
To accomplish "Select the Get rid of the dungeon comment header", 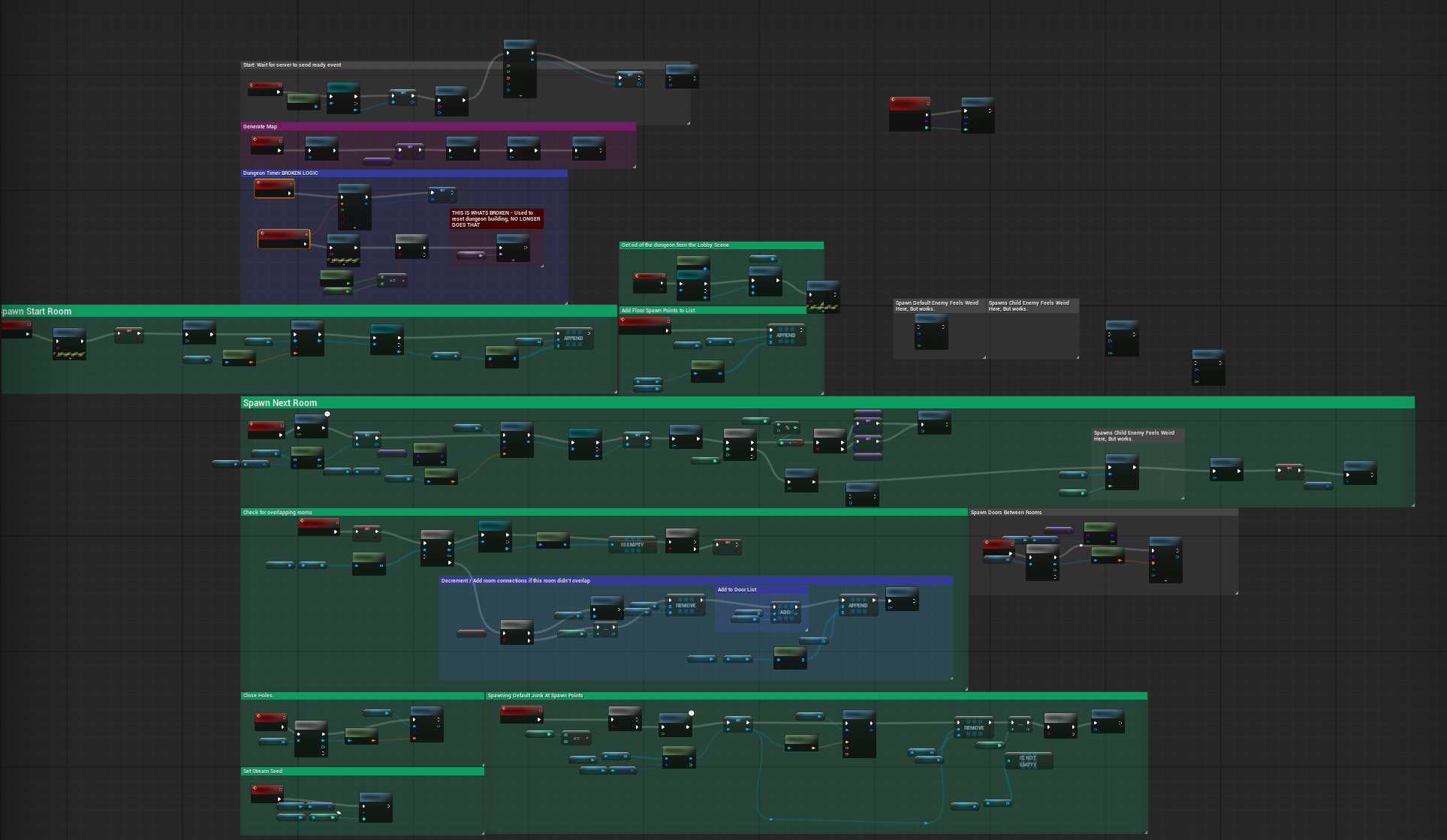I will click(674, 245).
